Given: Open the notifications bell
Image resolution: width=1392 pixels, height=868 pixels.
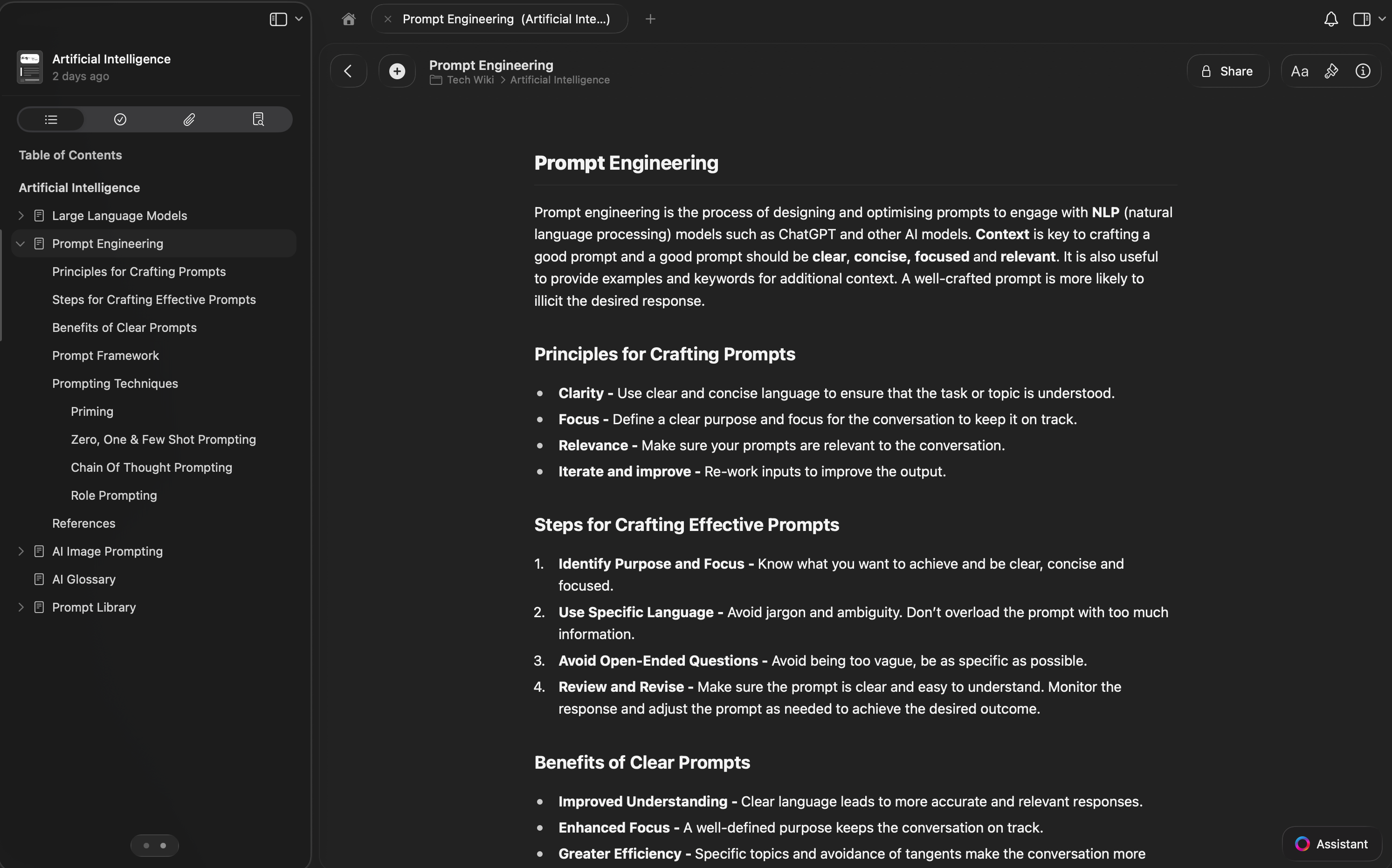Looking at the screenshot, I should (1330, 20).
